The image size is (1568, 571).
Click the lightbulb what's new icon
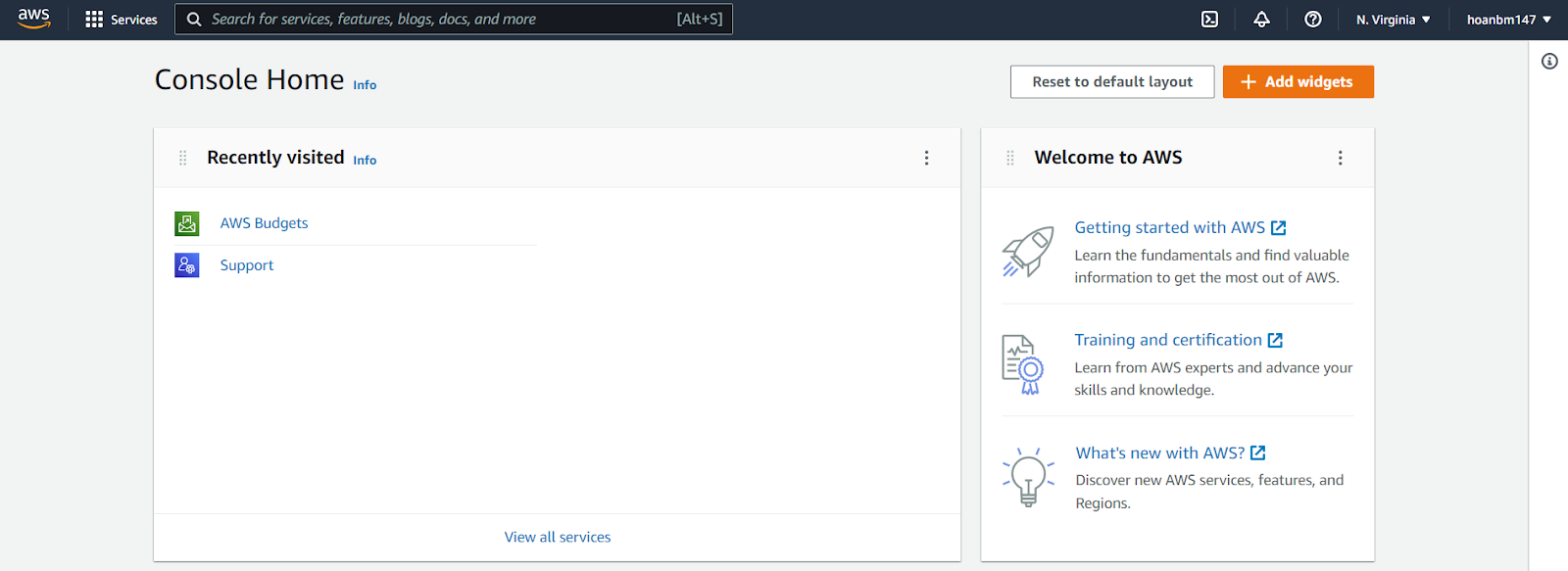click(x=1028, y=477)
